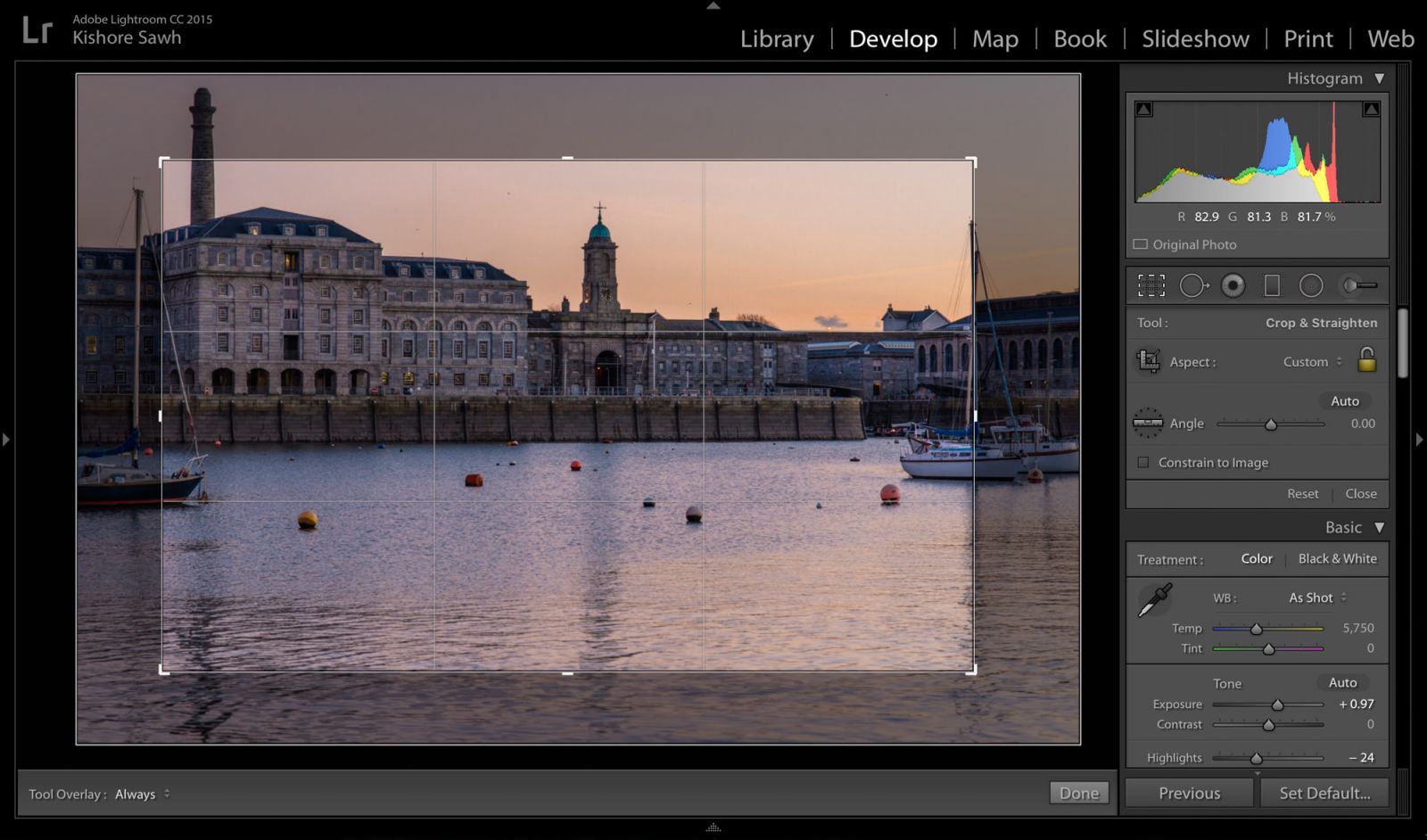Select the Radial Filter tool
This screenshot has height=840, width=1427.
point(1311,285)
